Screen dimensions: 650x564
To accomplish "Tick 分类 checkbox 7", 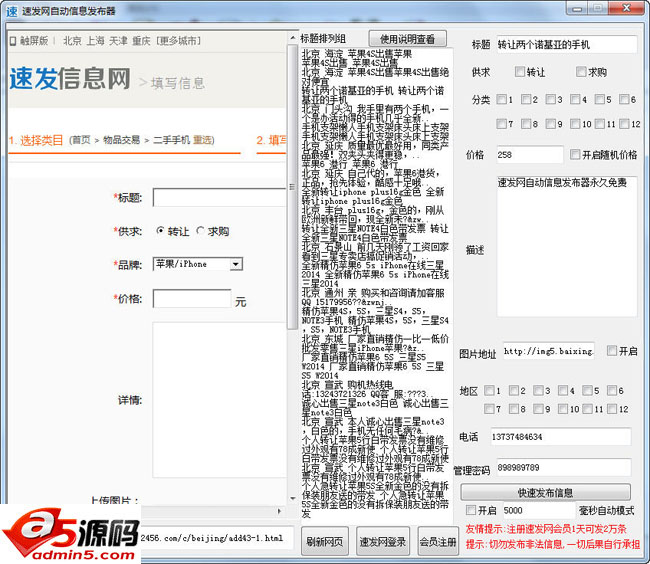I will [x=502, y=123].
